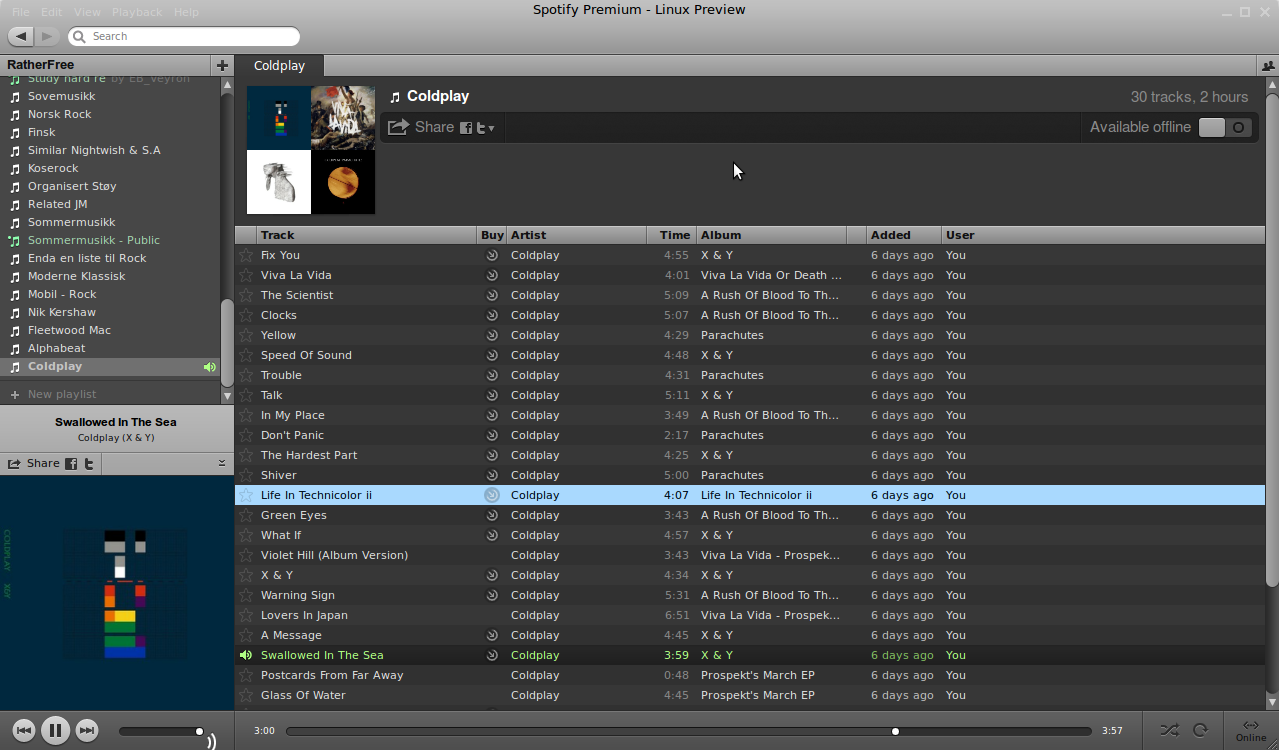Click the speaker icon beside Swallowed In The Sea

coord(246,655)
